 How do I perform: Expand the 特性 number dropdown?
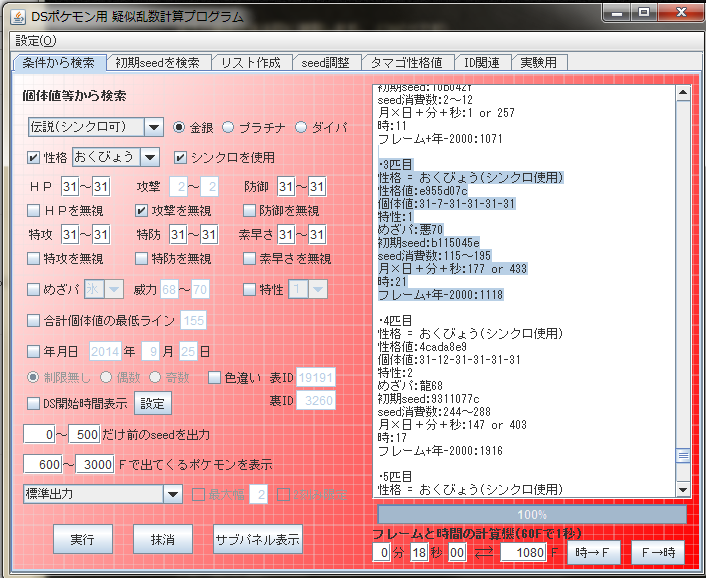[x=318, y=289]
